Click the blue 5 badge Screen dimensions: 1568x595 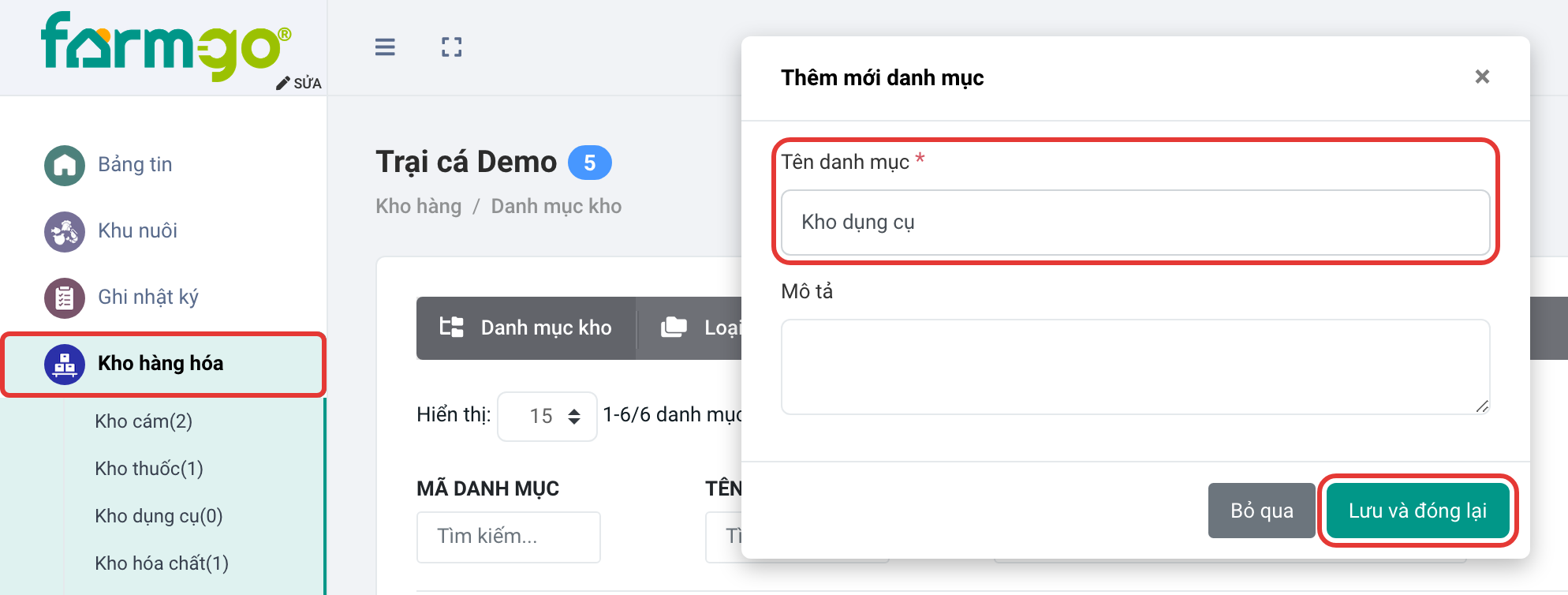click(x=590, y=163)
